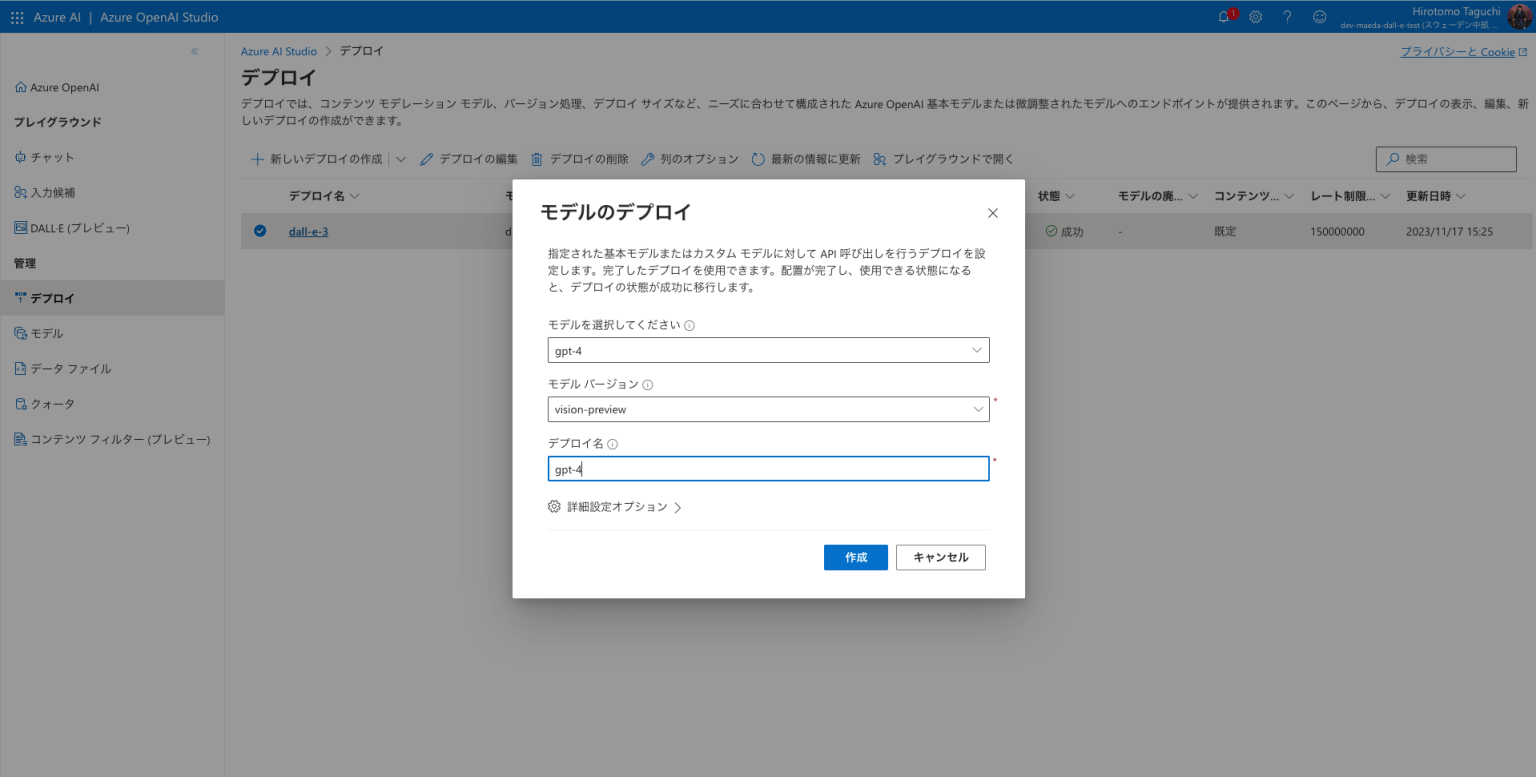The height and width of the screenshot is (777, 1536).
Task: Open deployment in プレイグラウンドで開く
Action: tap(942, 158)
